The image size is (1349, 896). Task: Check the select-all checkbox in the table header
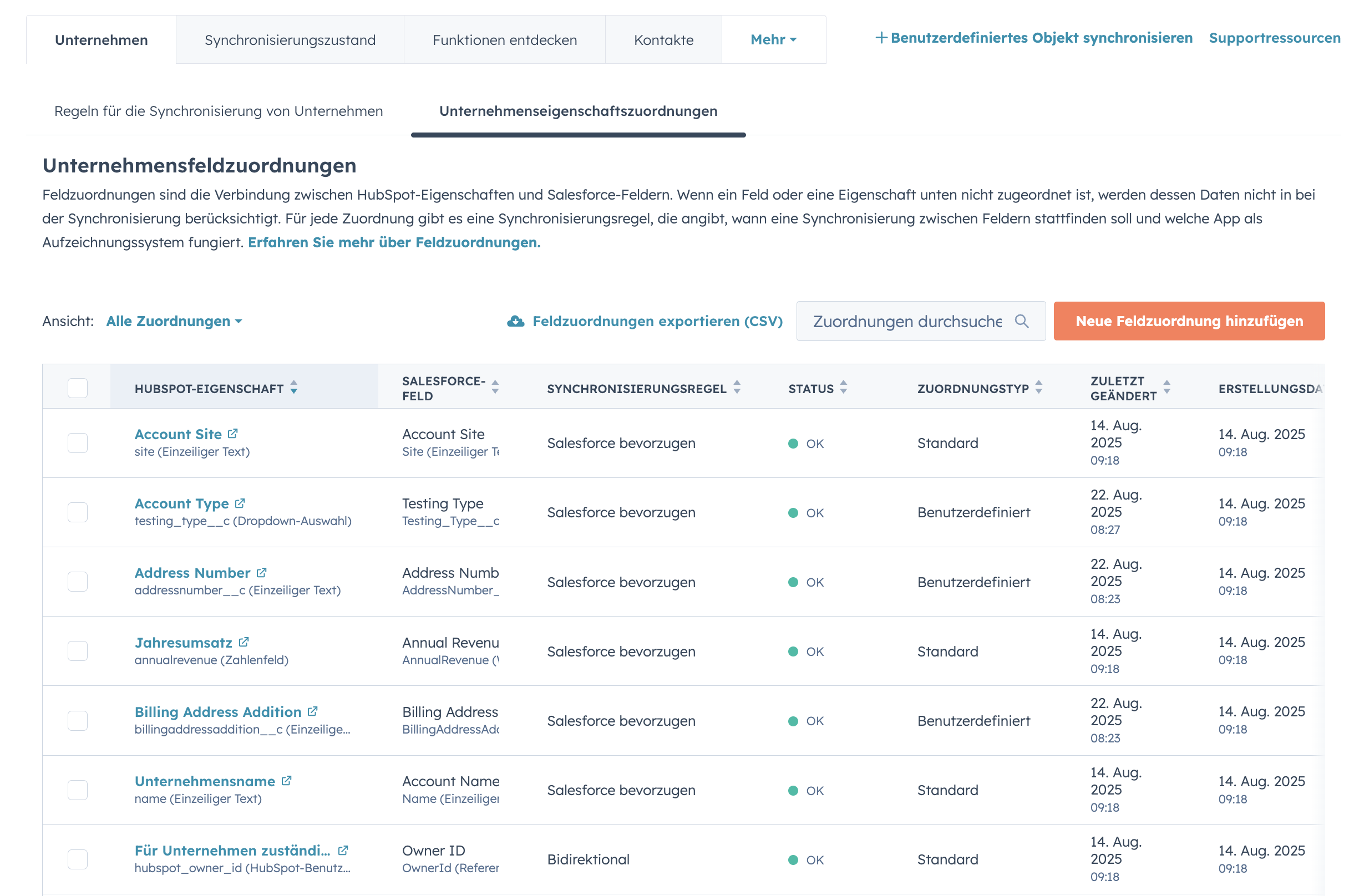coord(77,388)
